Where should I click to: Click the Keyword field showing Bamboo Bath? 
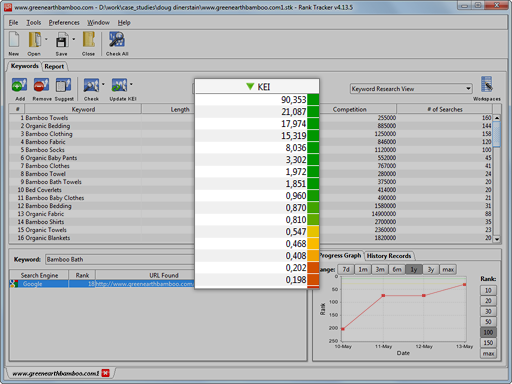tap(120, 259)
